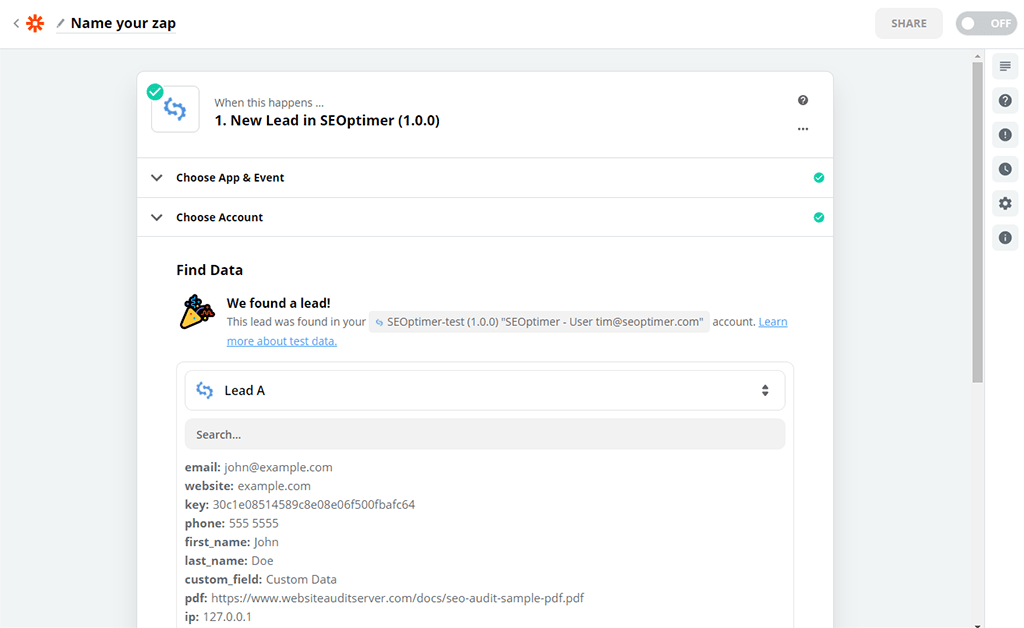Screen dimensions: 1024x628
Task: Toggle the zap ON/OFF switch
Action: 985,23
